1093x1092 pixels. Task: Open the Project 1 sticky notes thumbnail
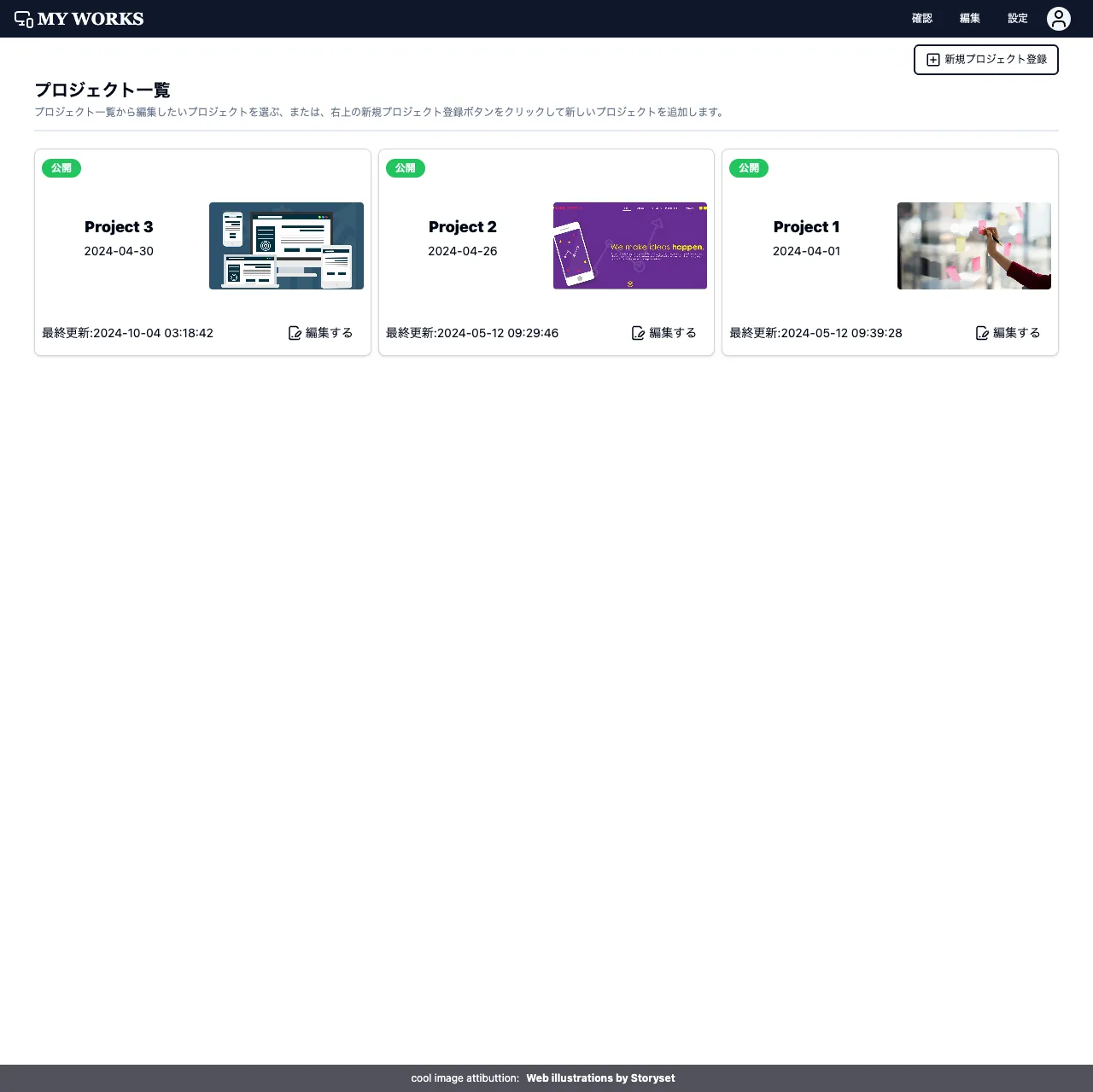[973, 246]
